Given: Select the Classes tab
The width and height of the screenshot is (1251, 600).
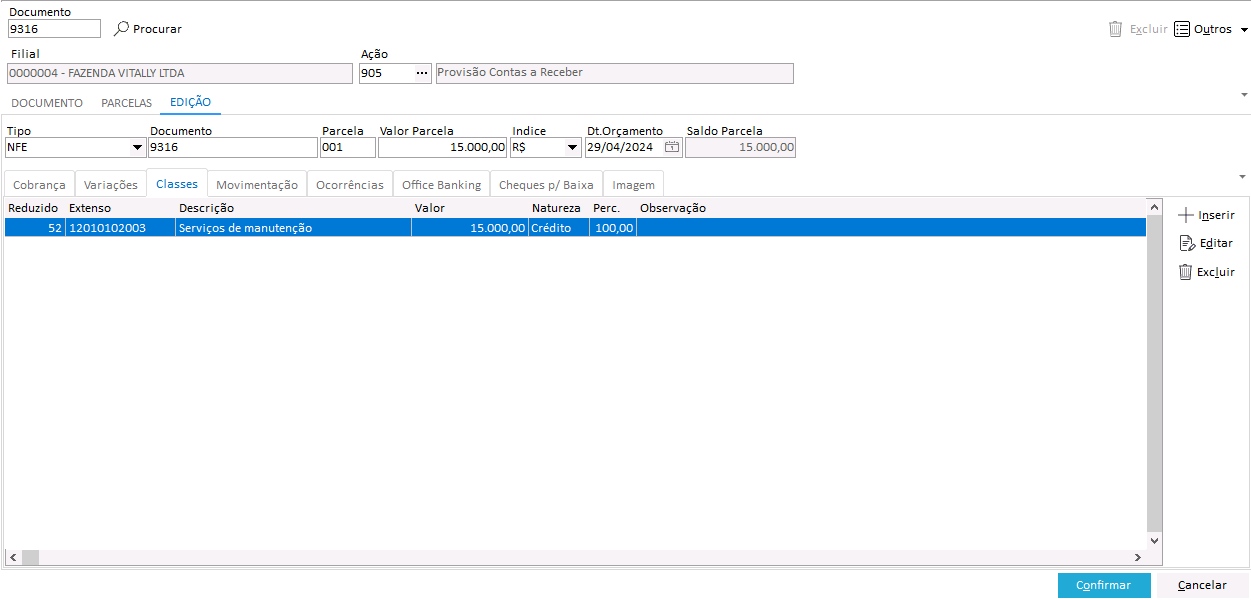Looking at the screenshot, I should [177, 183].
